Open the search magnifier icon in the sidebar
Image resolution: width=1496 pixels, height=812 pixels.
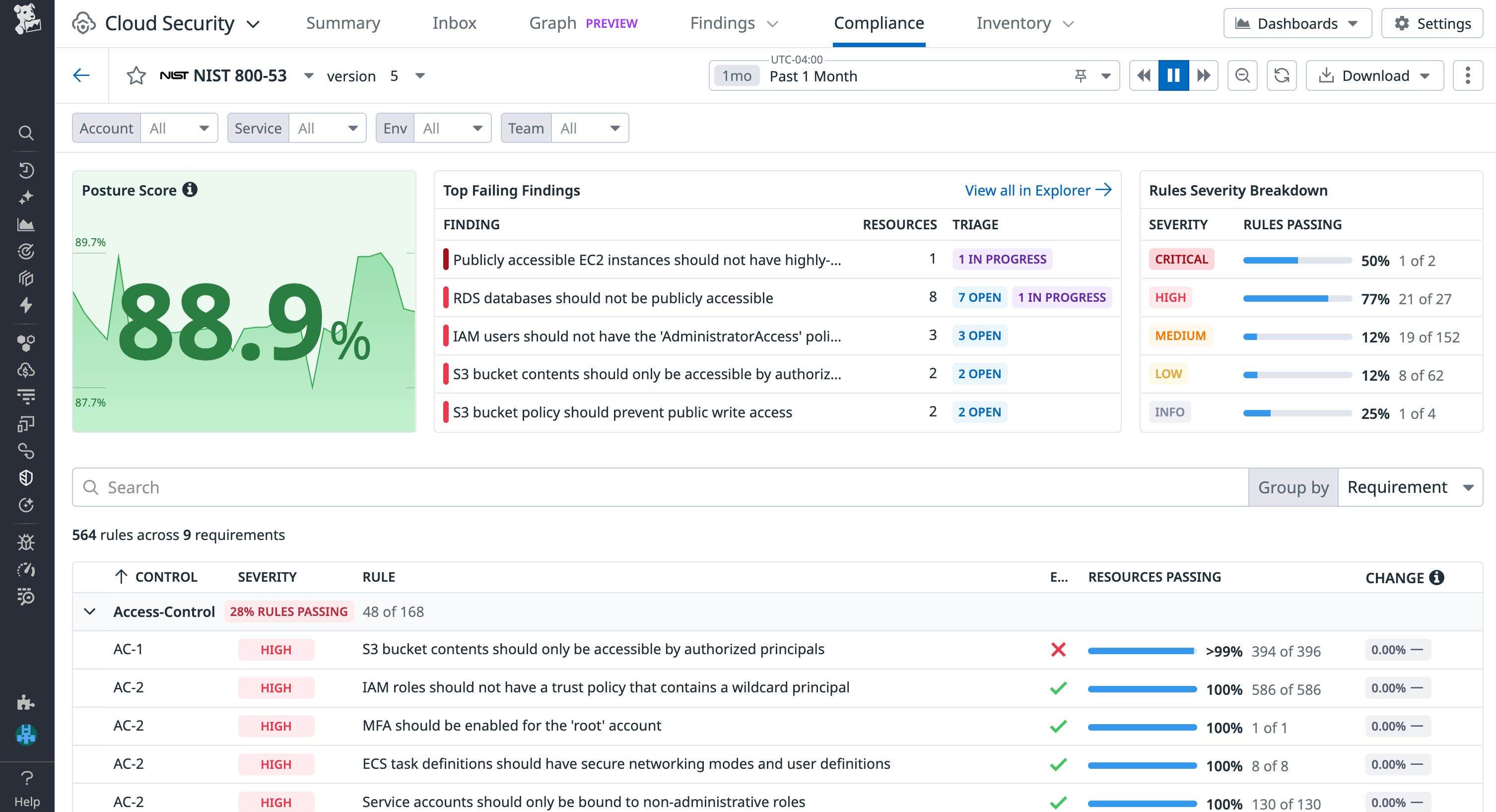tap(27, 133)
